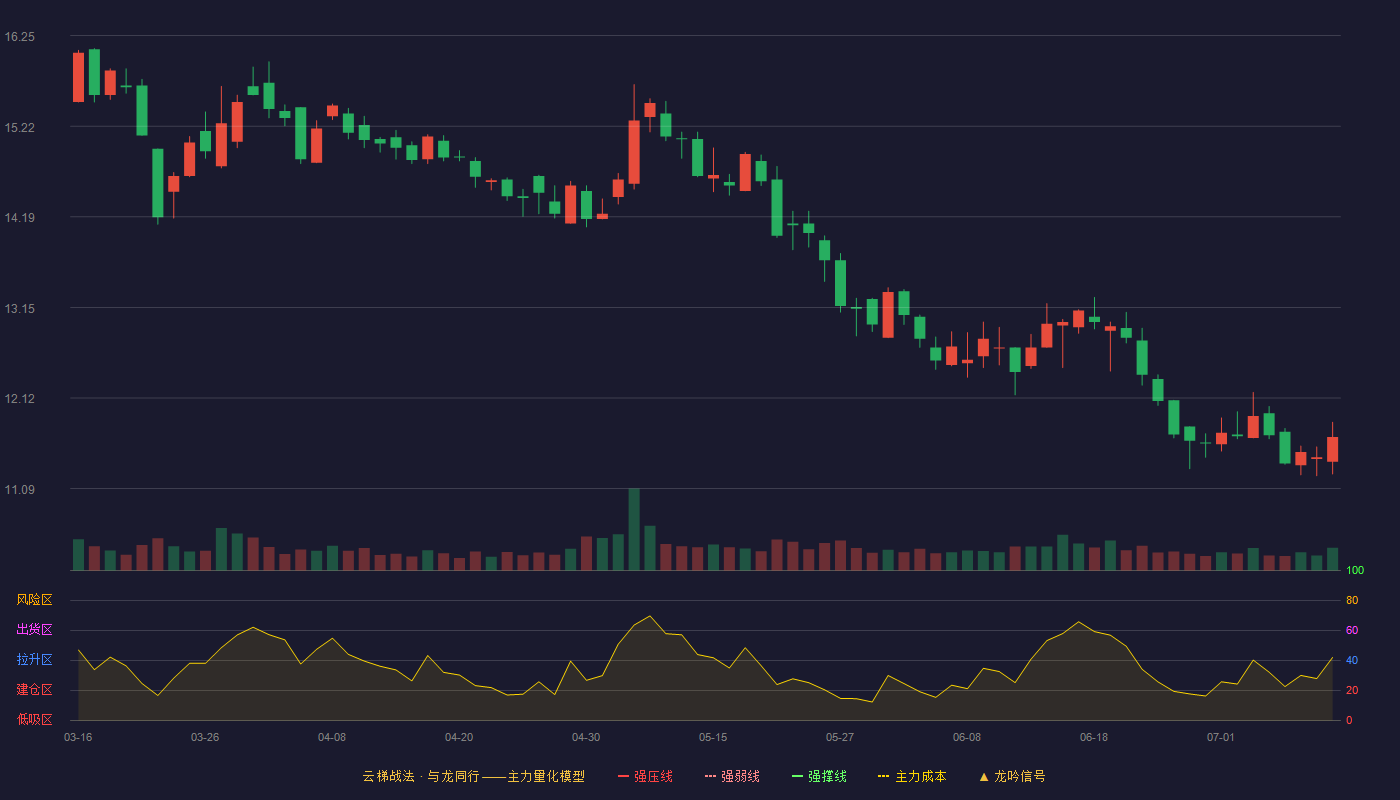Click the magenta 60 indicator axis value
1400x800 pixels.
click(x=1352, y=631)
